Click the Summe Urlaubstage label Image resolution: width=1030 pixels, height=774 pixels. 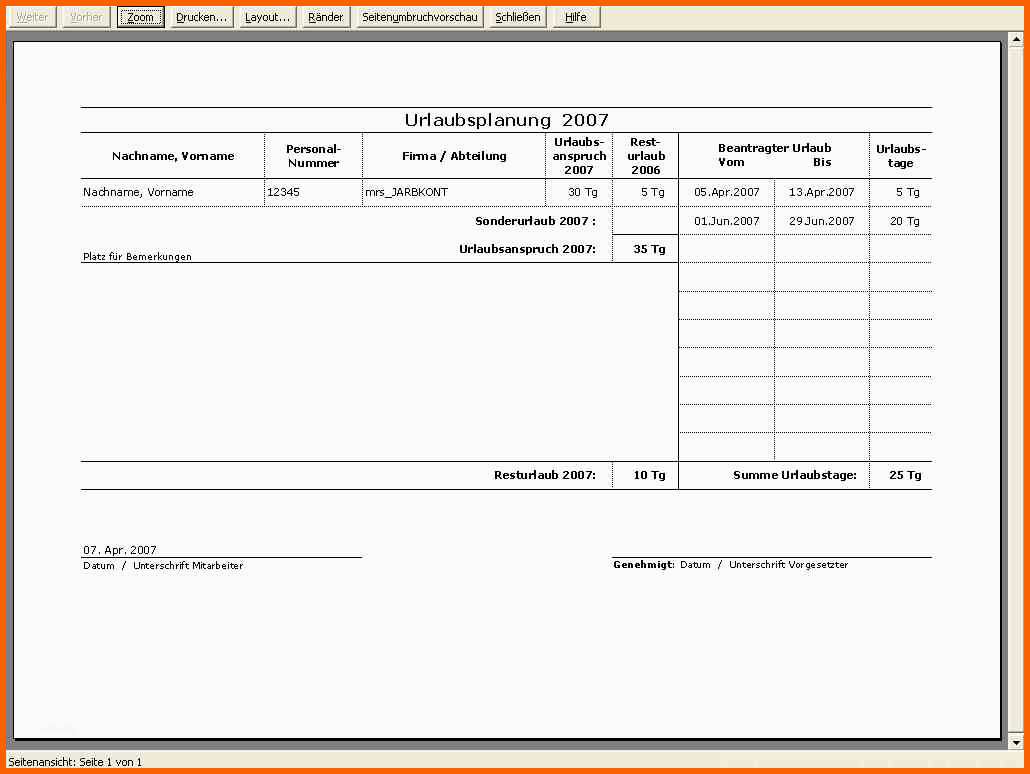[x=794, y=475]
